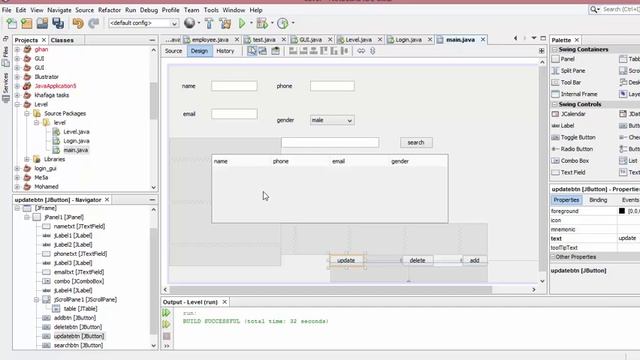Select the add button in design
Viewport: 640px width, 360px height.
coord(474,260)
